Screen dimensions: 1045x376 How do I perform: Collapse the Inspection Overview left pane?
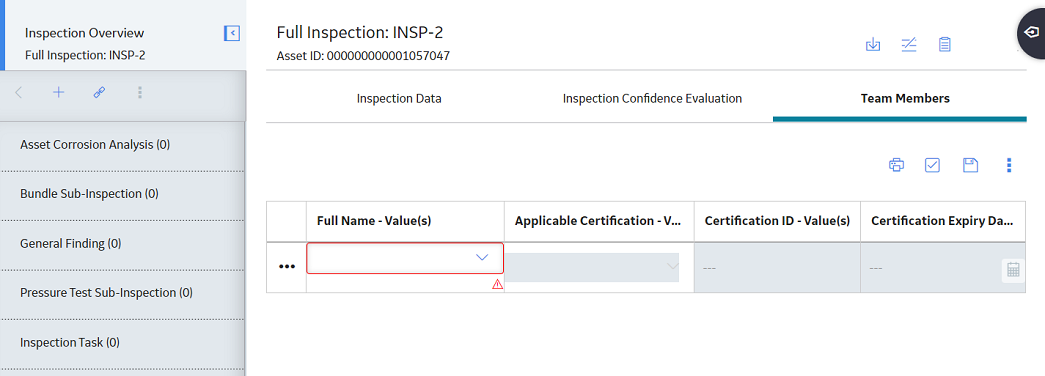[232, 33]
